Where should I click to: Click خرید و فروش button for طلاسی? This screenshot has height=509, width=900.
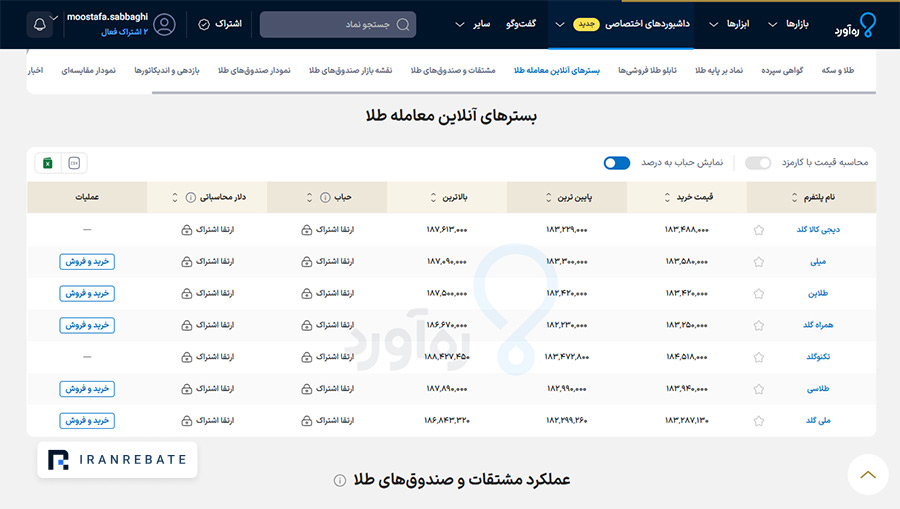point(87,389)
